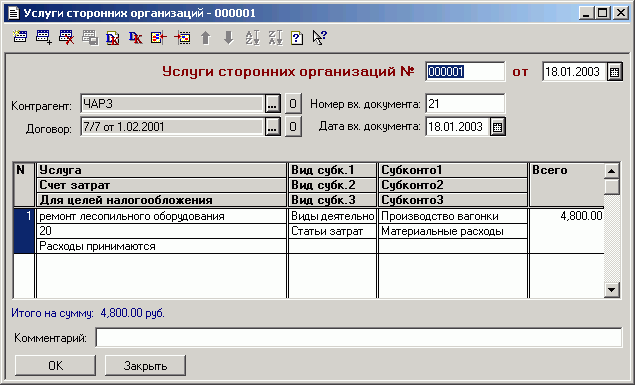Viewport: 635px width, 385px height.
Task: Click the document icon in title bar
Action: pyautogui.click(x=14, y=13)
